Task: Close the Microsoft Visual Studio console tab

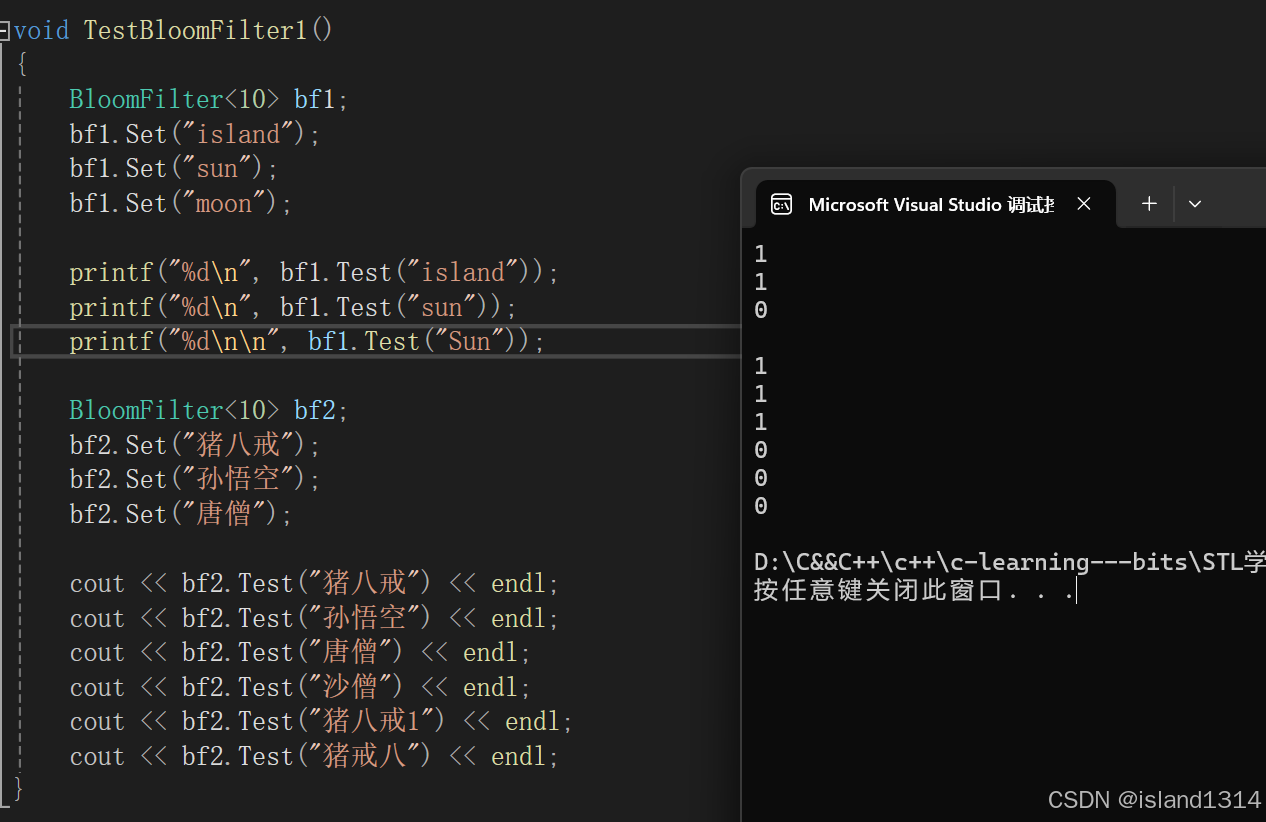Action: coord(1084,204)
